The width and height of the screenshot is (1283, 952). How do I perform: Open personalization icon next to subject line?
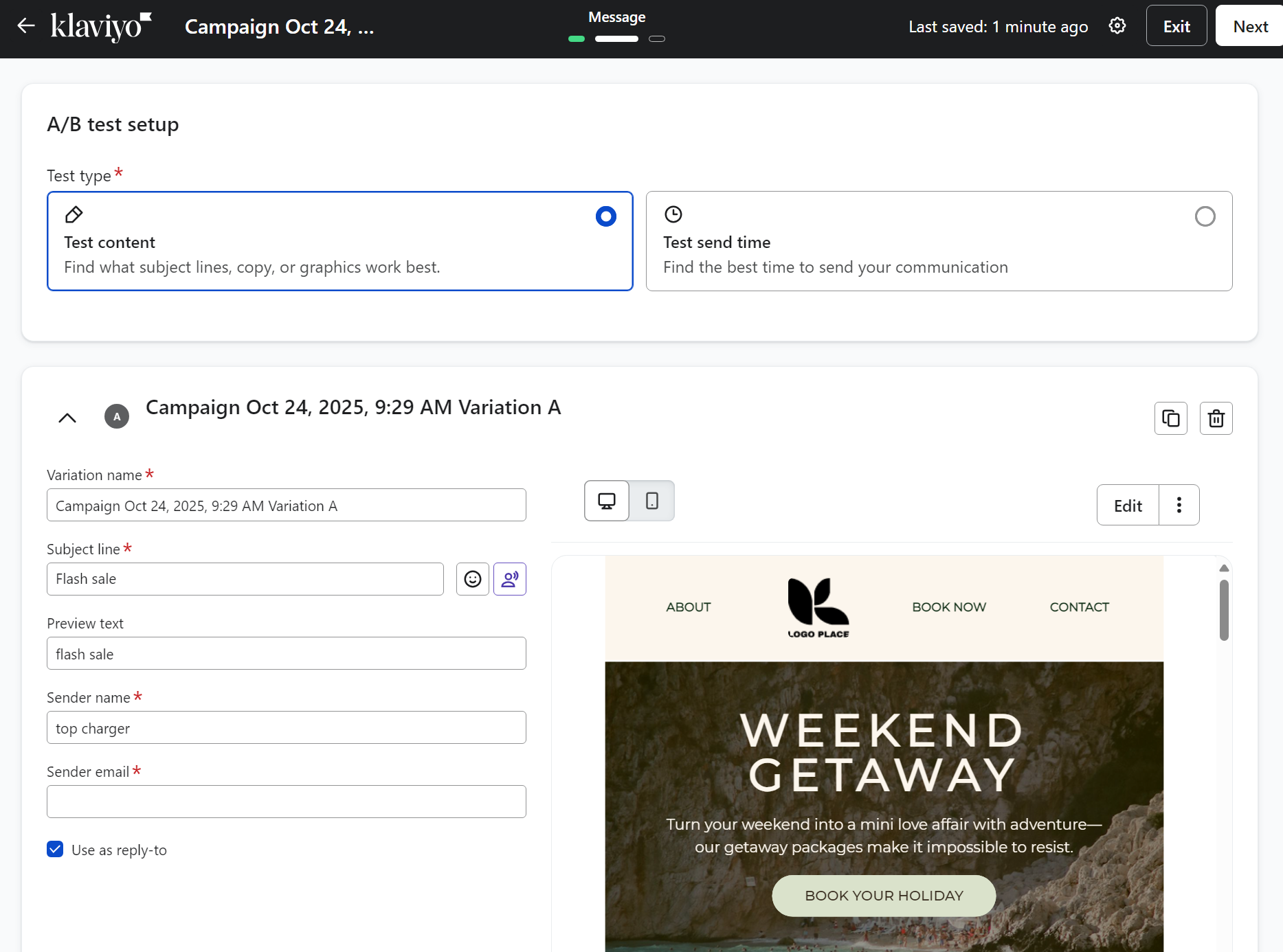tap(510, 579)
